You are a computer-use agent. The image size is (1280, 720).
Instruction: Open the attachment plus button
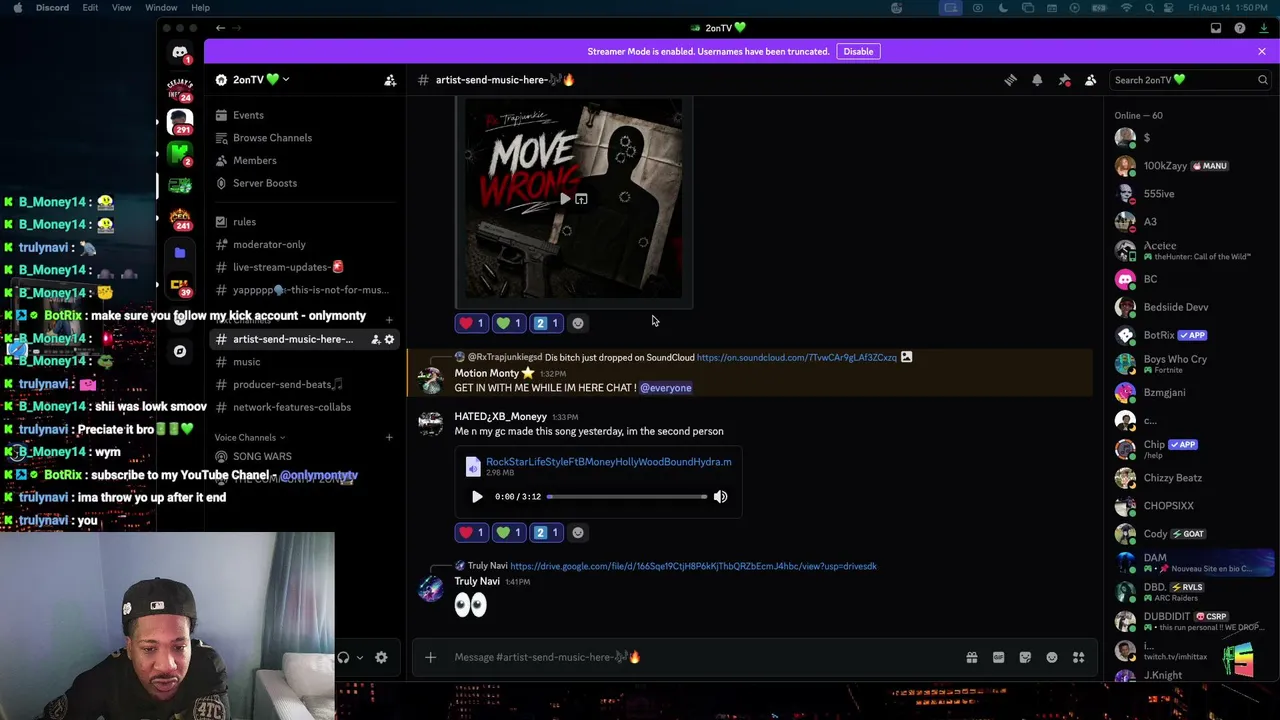(x=430, y=657)
